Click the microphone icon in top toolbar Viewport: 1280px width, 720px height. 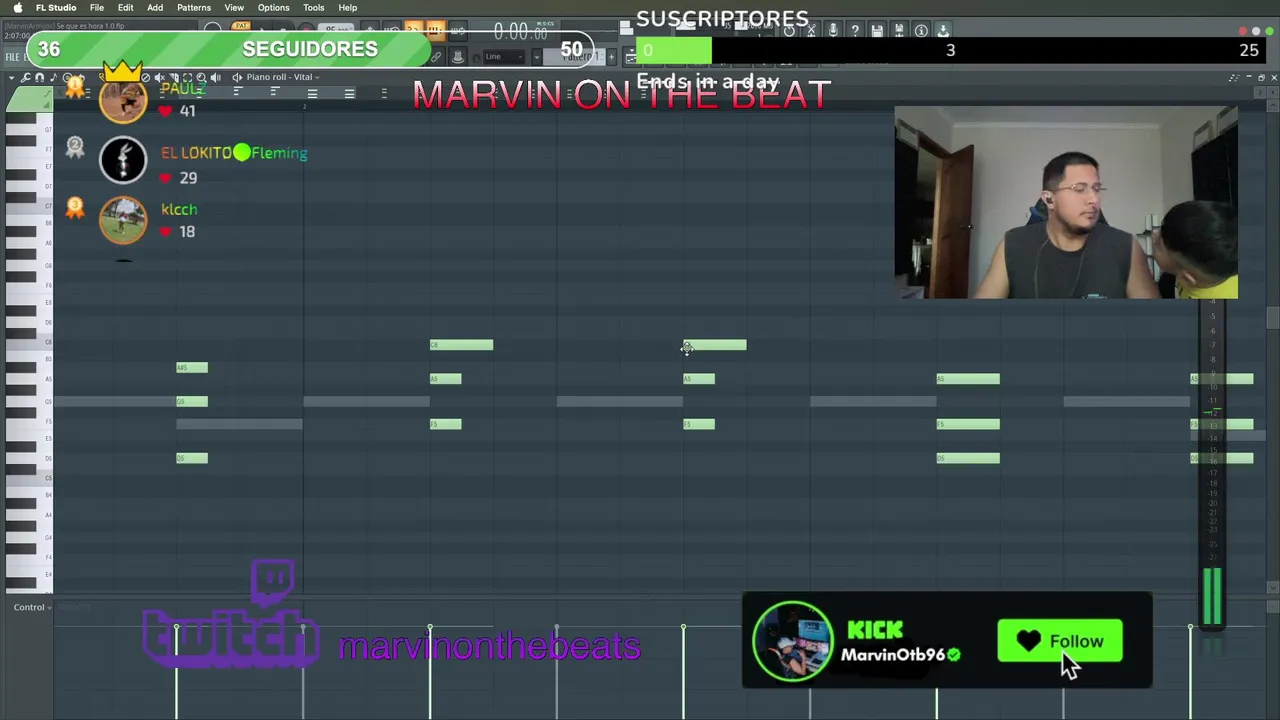(832, 31)
